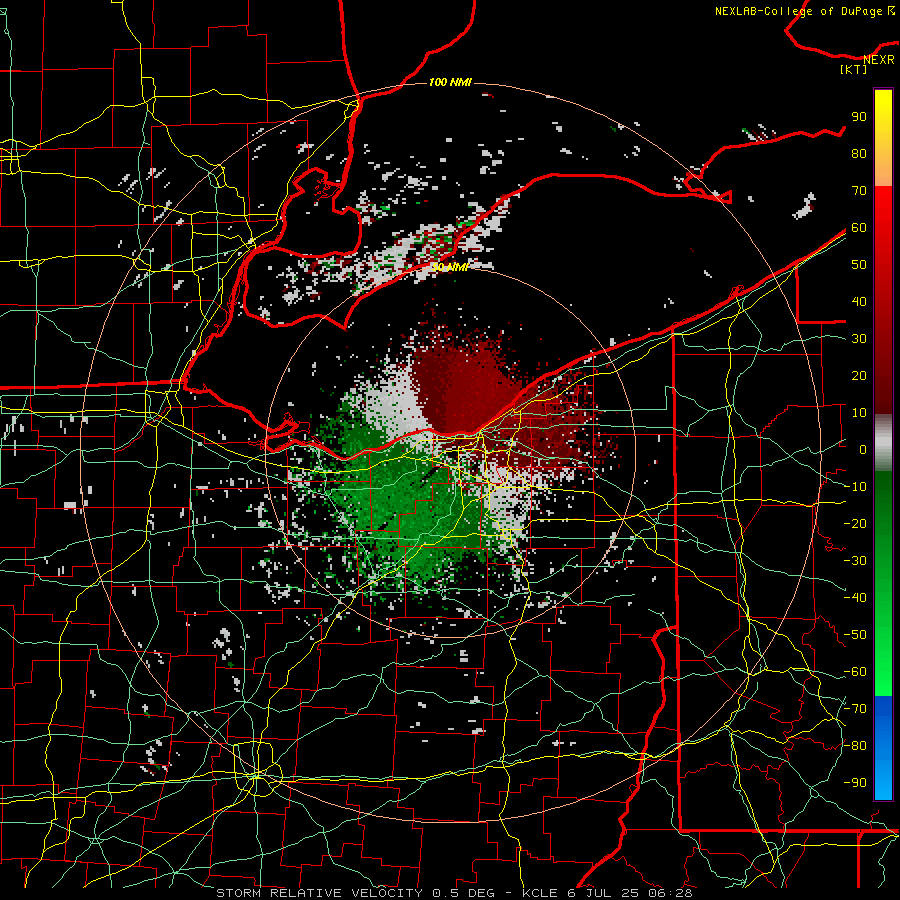Click the -70 legend value
The image size is (900, 900).
[x=855, y=709]
